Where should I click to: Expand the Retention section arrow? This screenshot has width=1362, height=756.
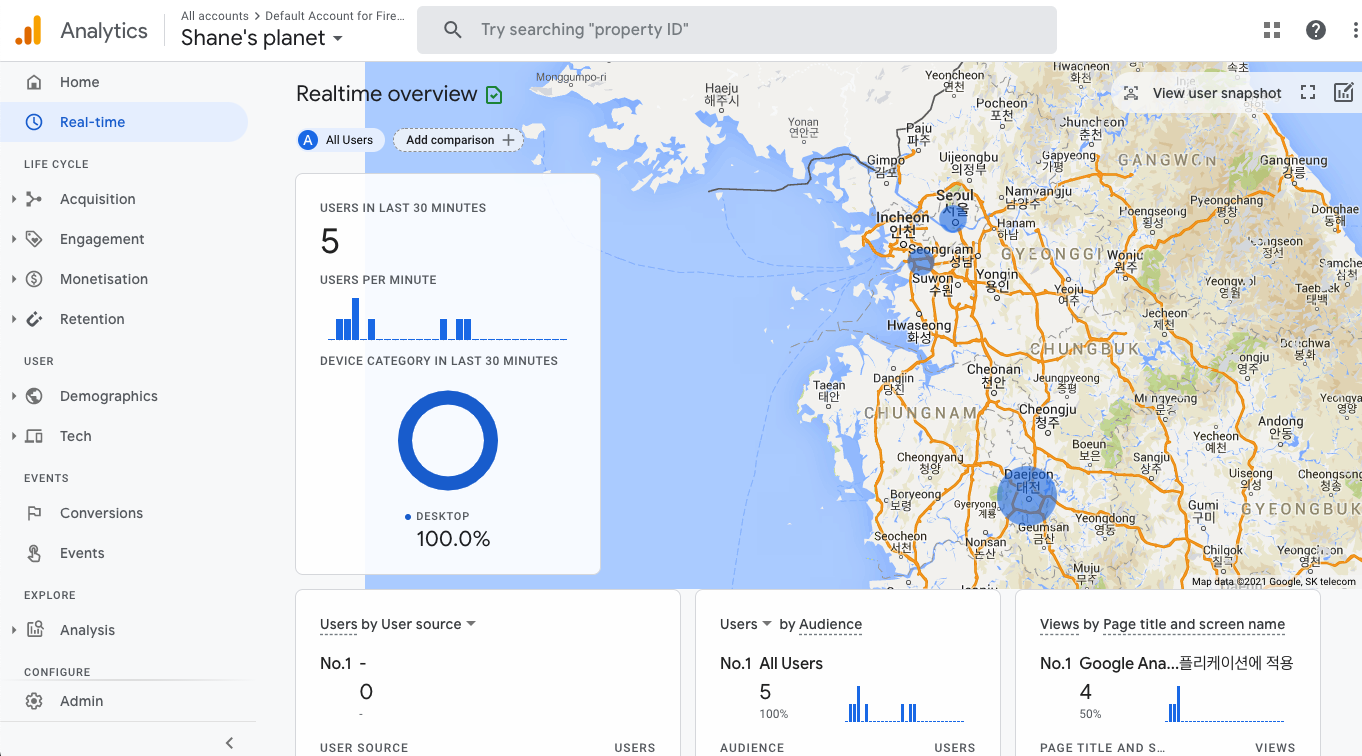[14, 319]
